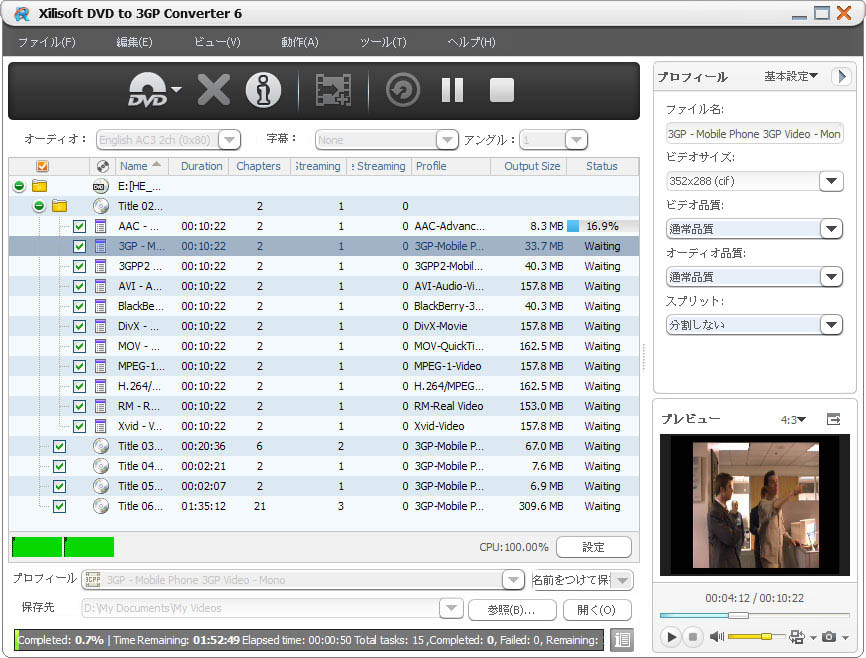866x658 pixels.
Task: Uncheck the Xvid task checkbox
Action: click(x=80, y=426)
